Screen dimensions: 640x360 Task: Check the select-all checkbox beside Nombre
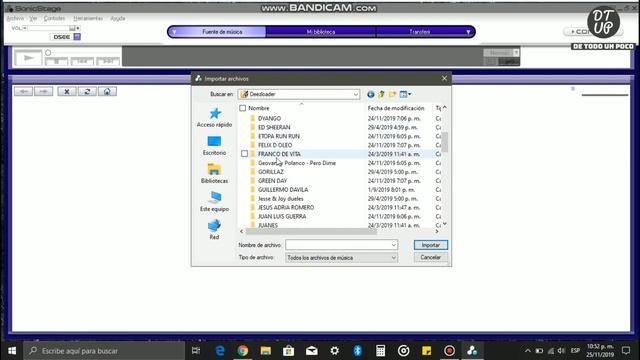(x=243, y=108)
